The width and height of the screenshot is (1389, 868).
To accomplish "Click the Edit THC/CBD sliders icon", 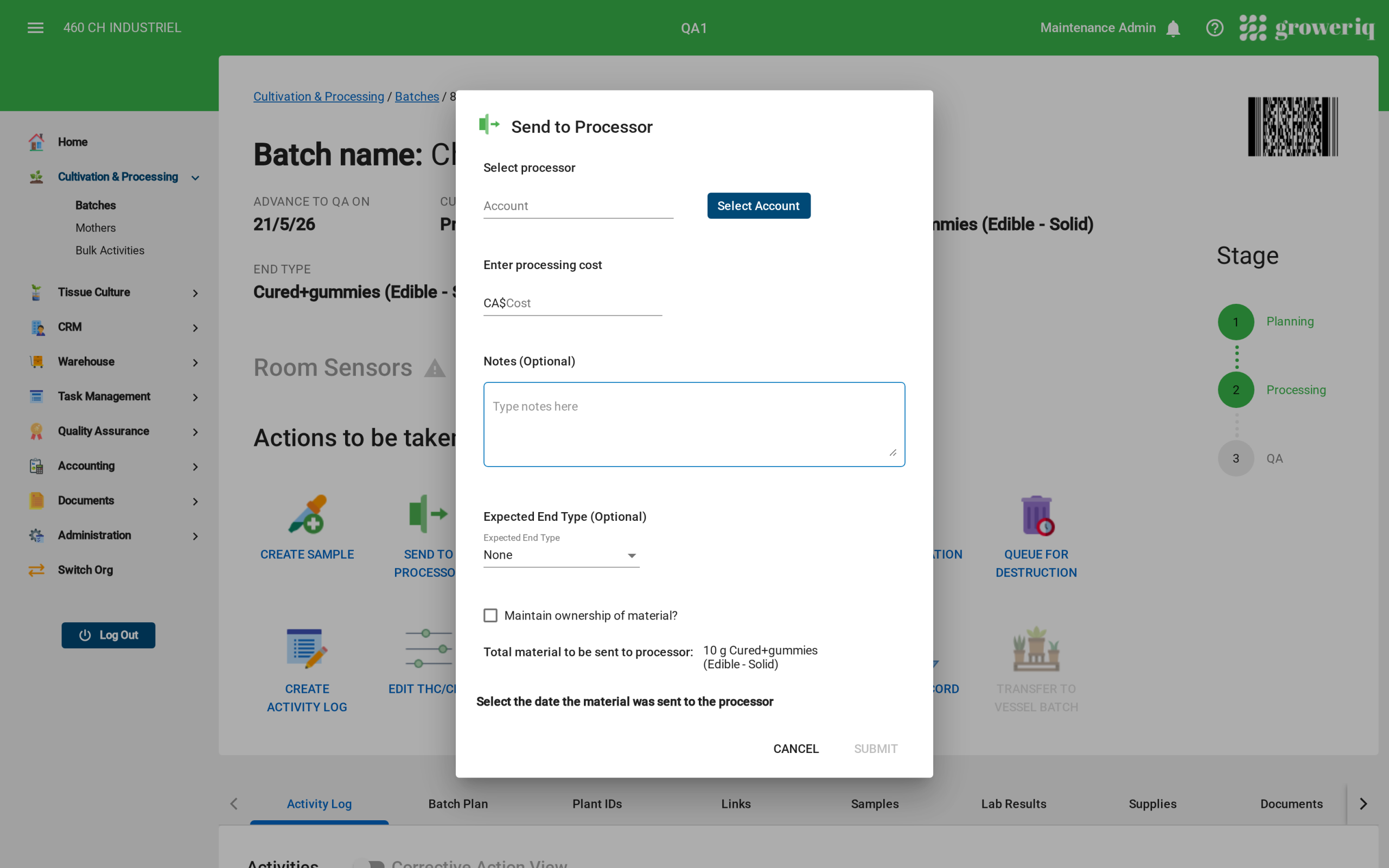I will (428, 649).
